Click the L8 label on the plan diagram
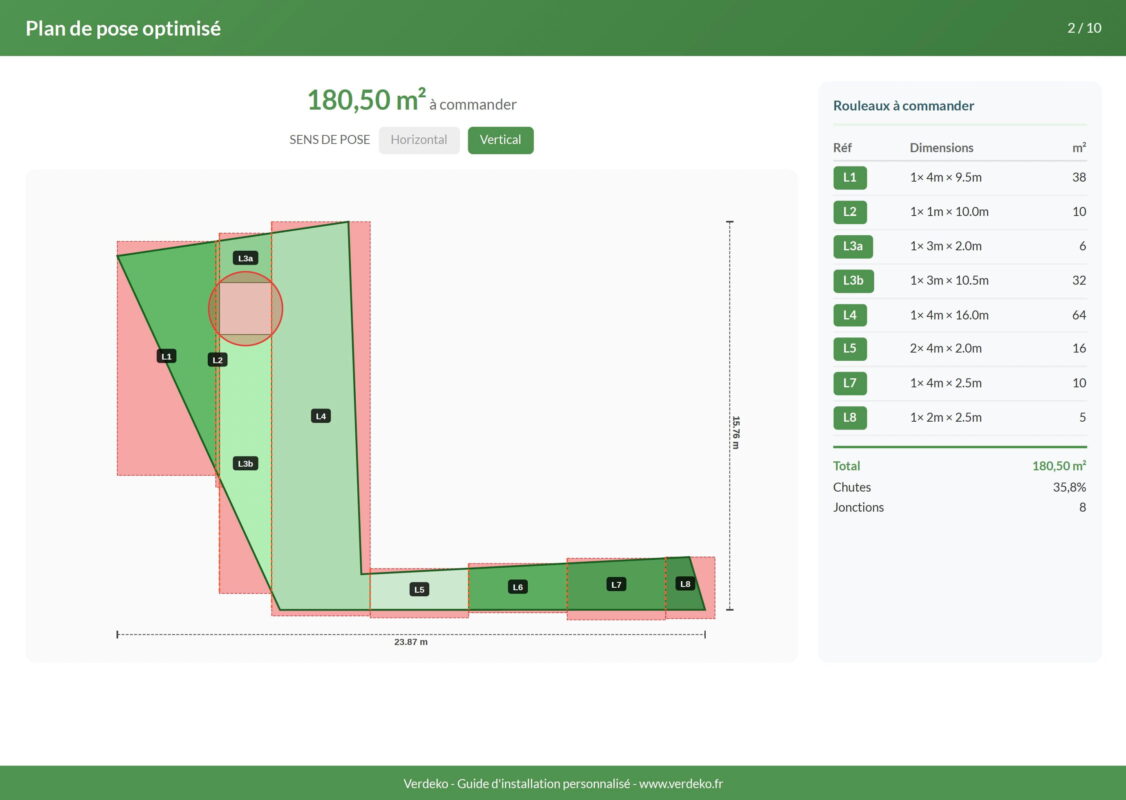 click(685, 583)
